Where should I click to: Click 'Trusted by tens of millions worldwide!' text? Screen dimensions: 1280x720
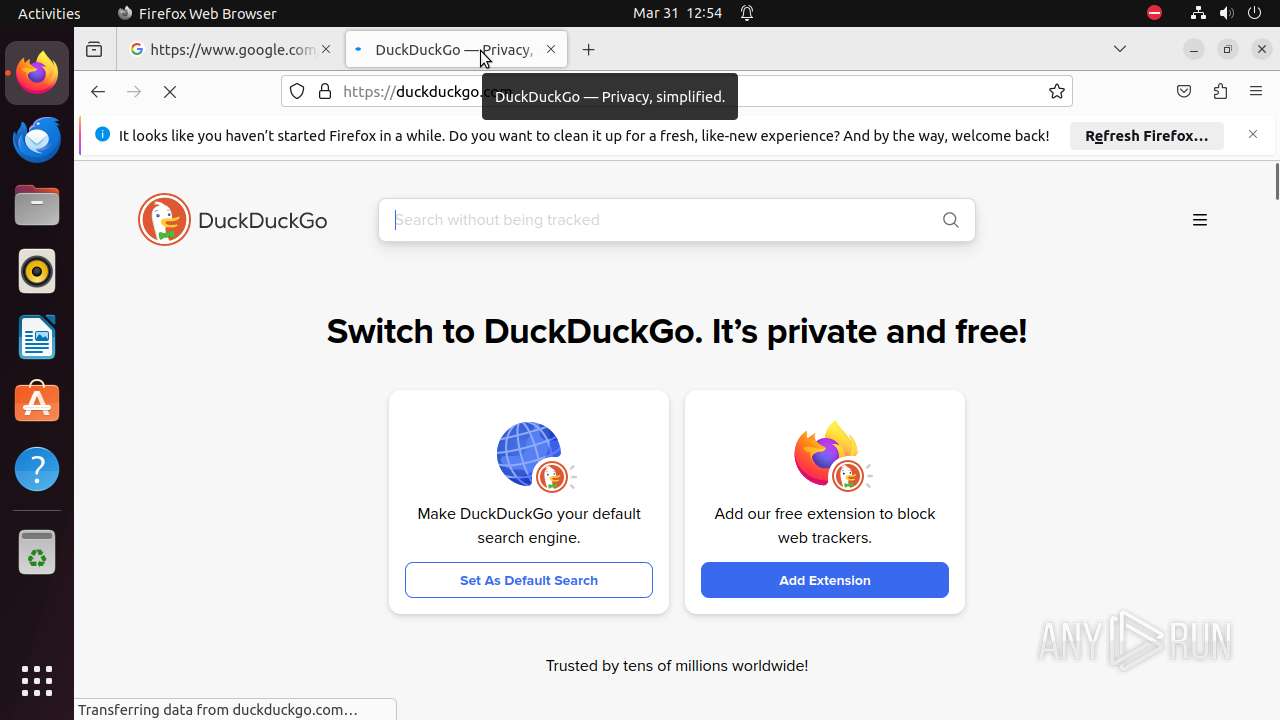point(677,665)
